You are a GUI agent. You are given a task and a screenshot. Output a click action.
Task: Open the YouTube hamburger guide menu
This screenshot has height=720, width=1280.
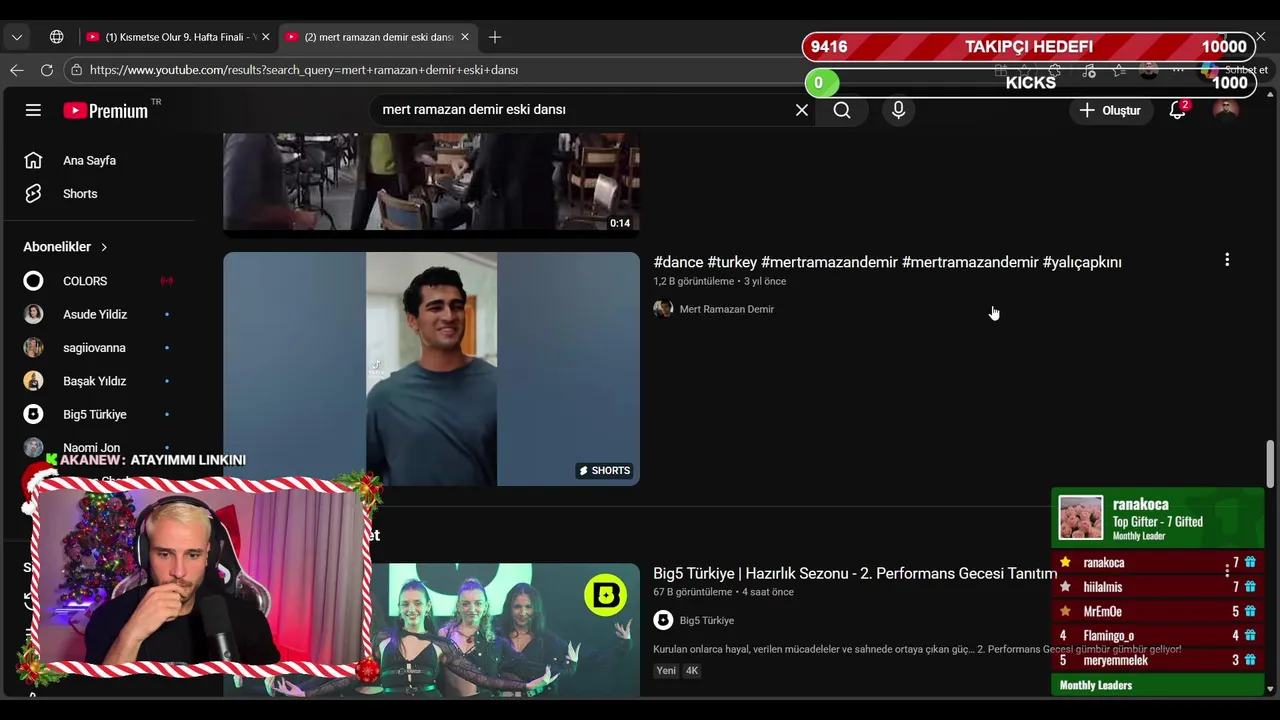click(33, 110)
